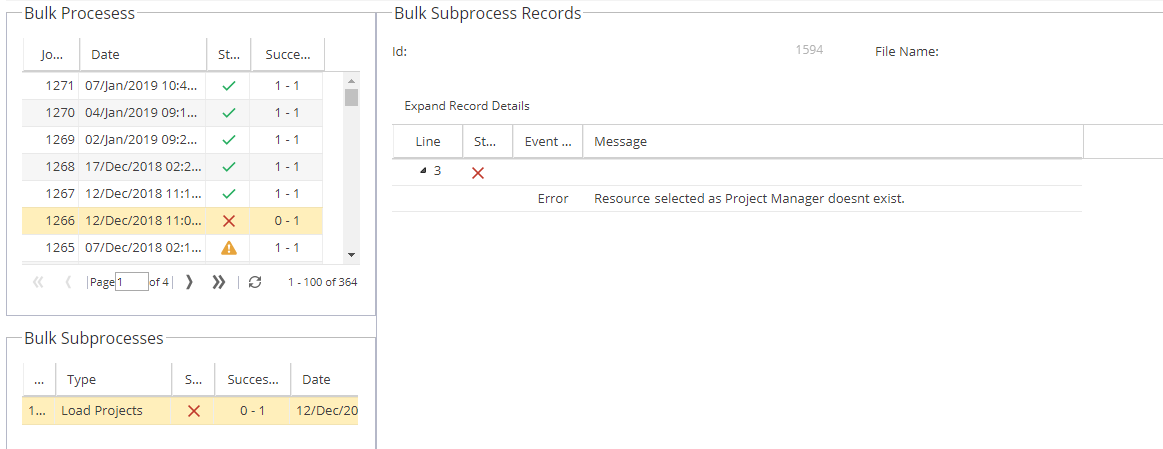This screenshot has height=449, width=1163.
Task: Click date 02/Jan/2019 cell
Action: tap(142, 140)
